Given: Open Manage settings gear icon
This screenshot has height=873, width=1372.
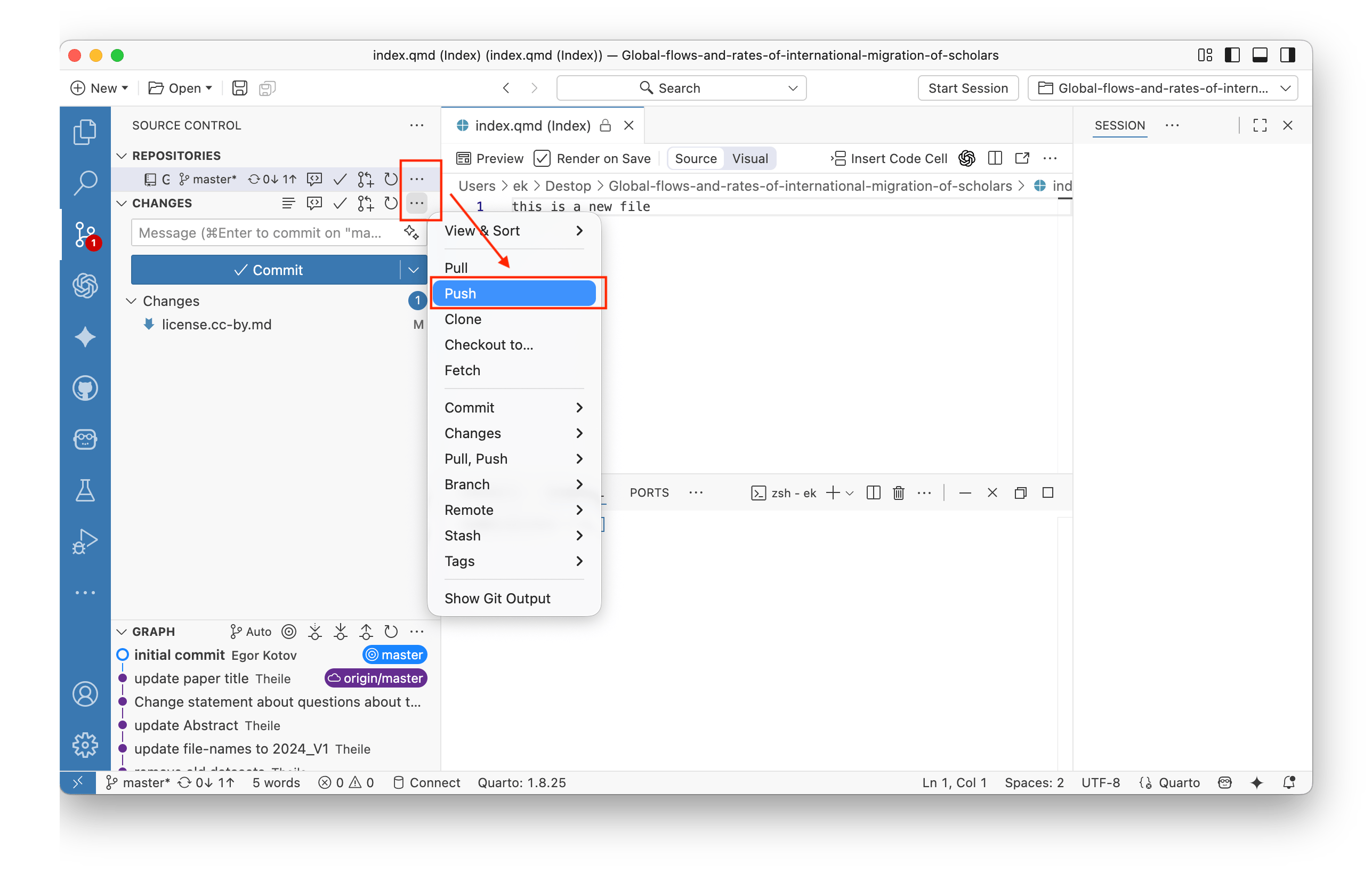Looking at the screenshot, I should point(85,744).
